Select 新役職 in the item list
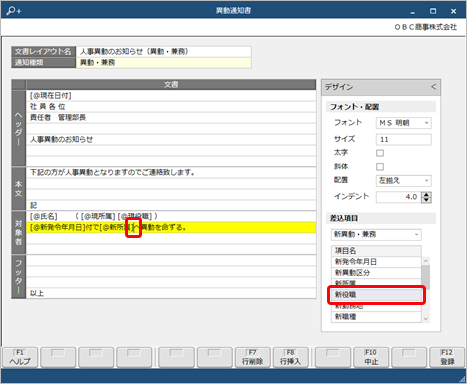 point(376,295)
